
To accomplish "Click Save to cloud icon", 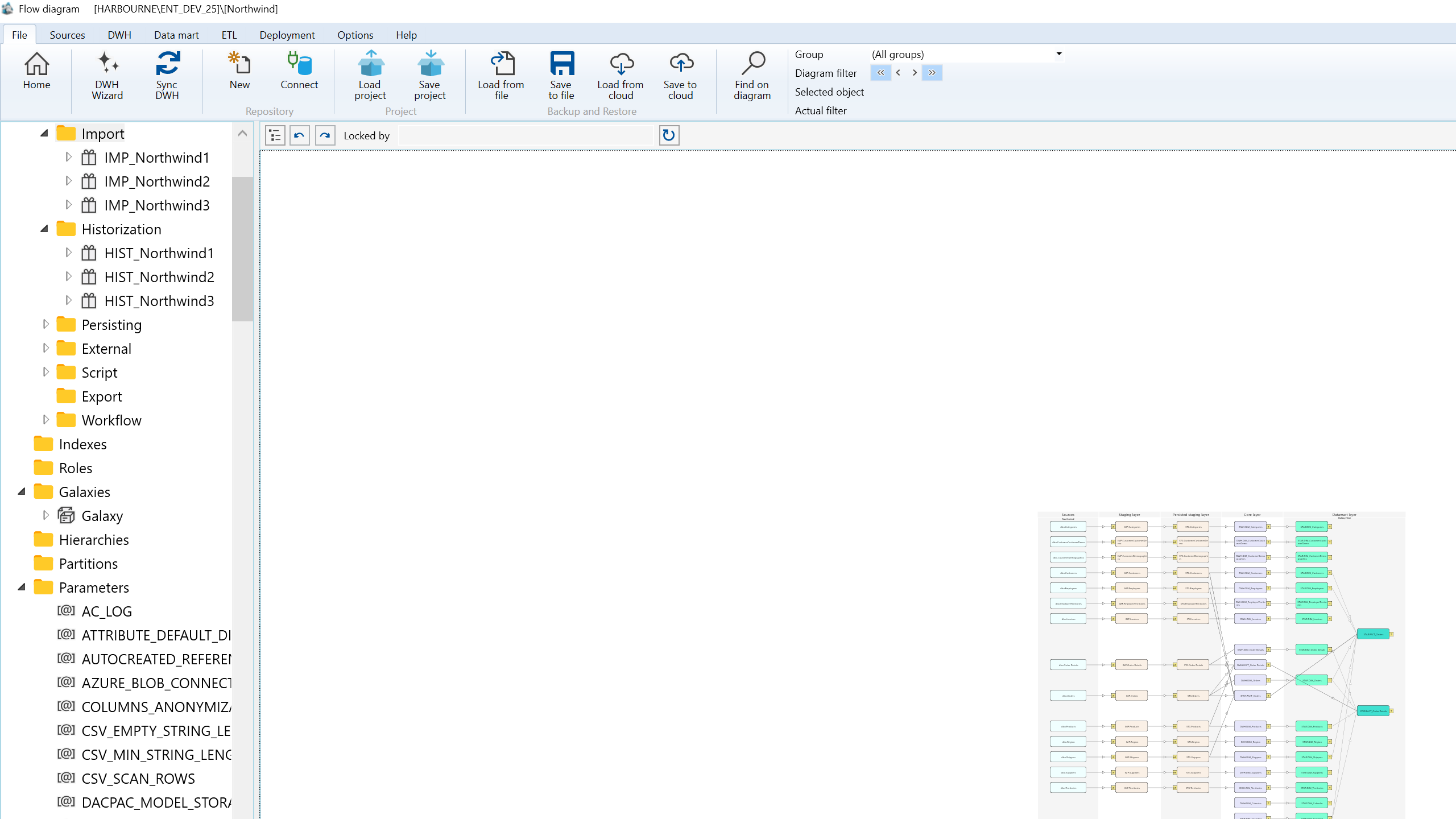I will tap(680, 76).
